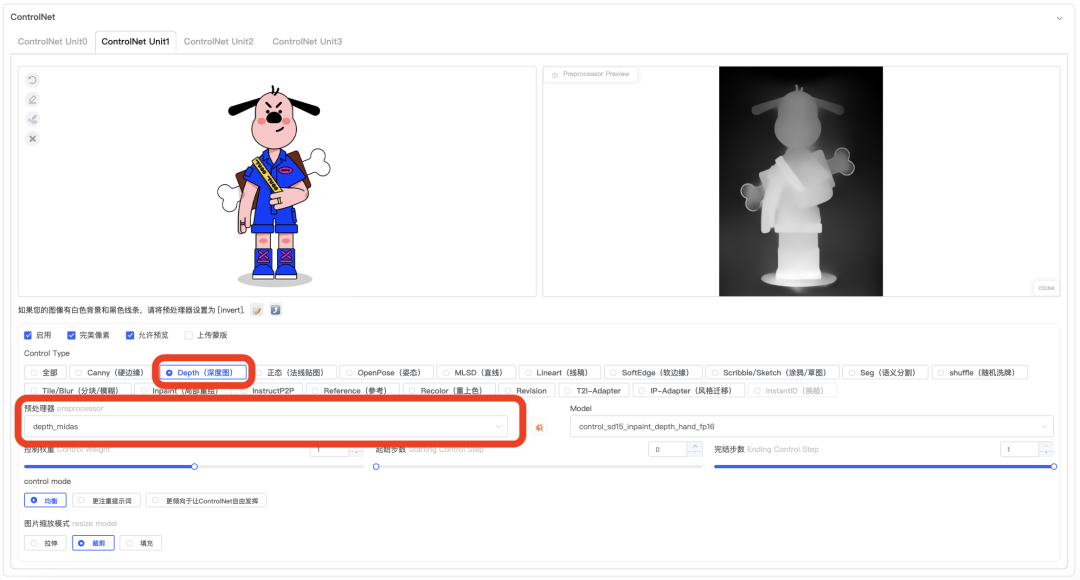The image size is (1080, 580).
Task: Choose the 裁剪 crop resize mode
Action: pyautogui.click(x=93, y=543)
